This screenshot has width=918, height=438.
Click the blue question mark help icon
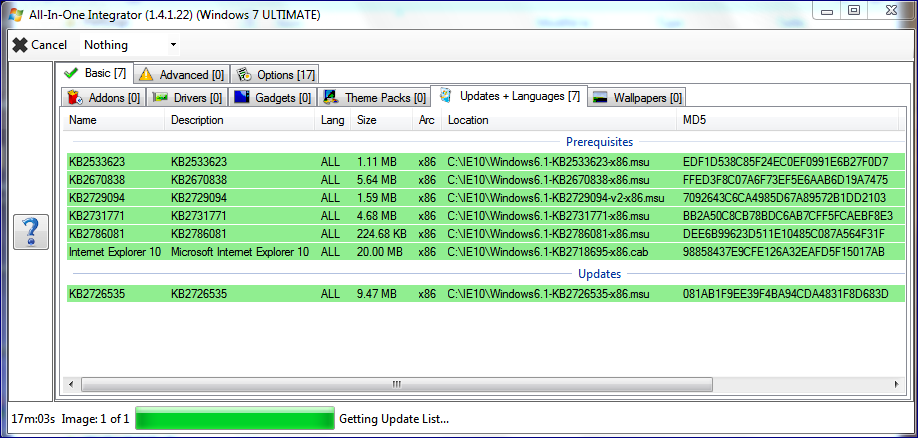[x=31, y=231]
